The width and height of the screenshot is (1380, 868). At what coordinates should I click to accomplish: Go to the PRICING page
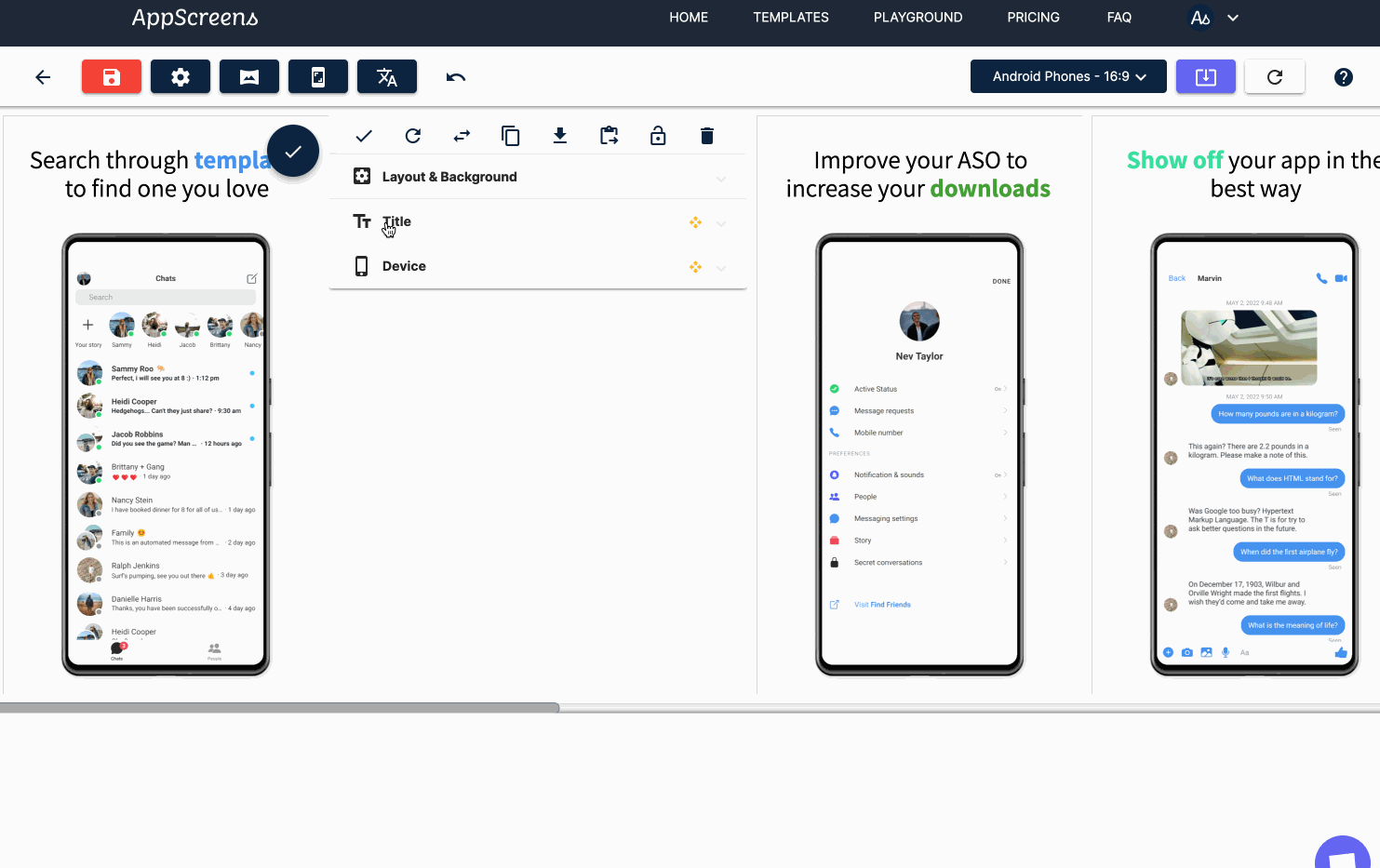pyautogui.click(x=1033, y=17)
